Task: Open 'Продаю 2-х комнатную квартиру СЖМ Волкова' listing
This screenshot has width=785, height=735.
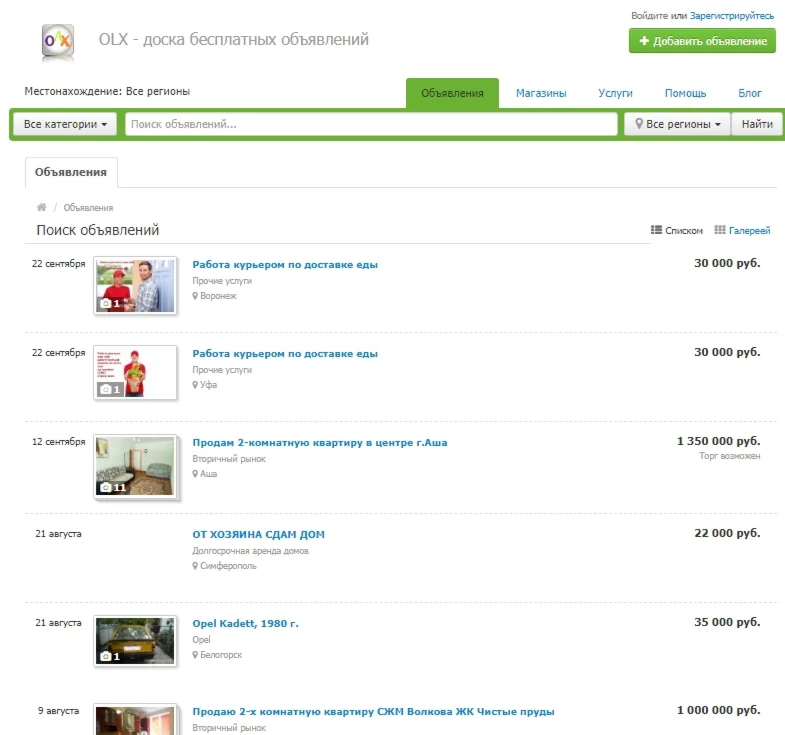Action: click(x=373, y=711)
